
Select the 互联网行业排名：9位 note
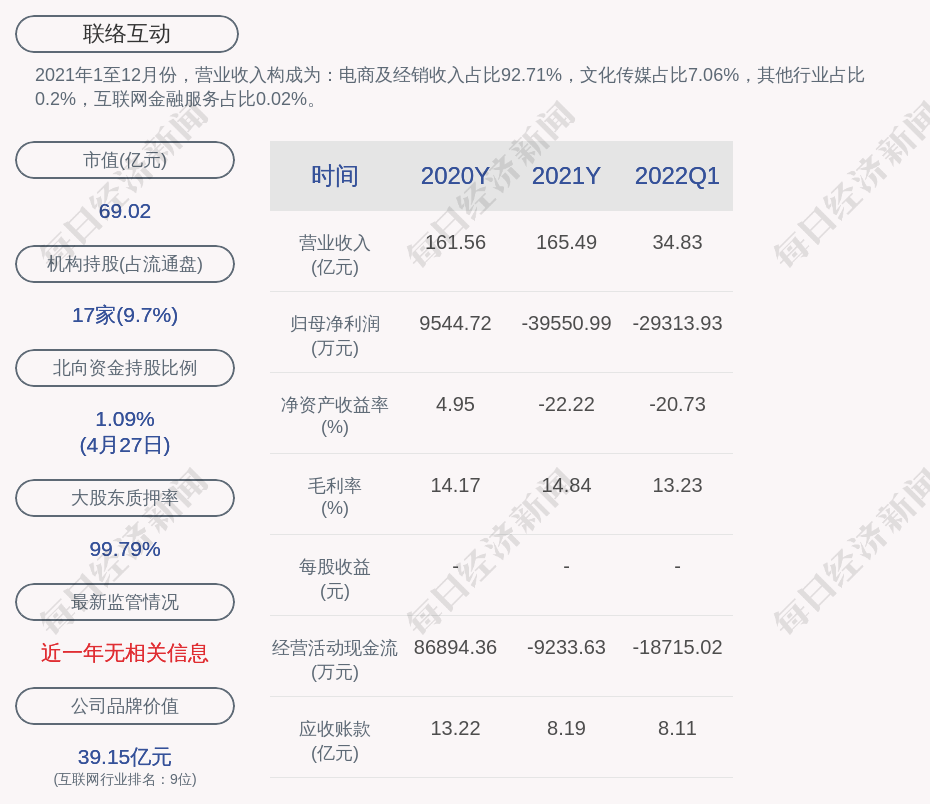[125, 779]
